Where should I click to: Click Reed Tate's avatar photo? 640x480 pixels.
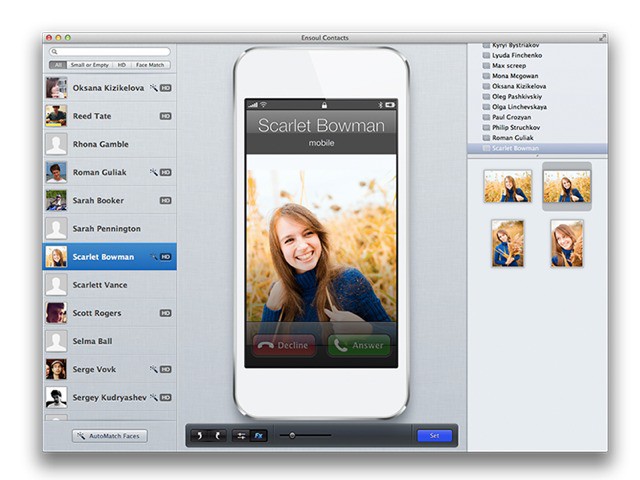[56, 116]
